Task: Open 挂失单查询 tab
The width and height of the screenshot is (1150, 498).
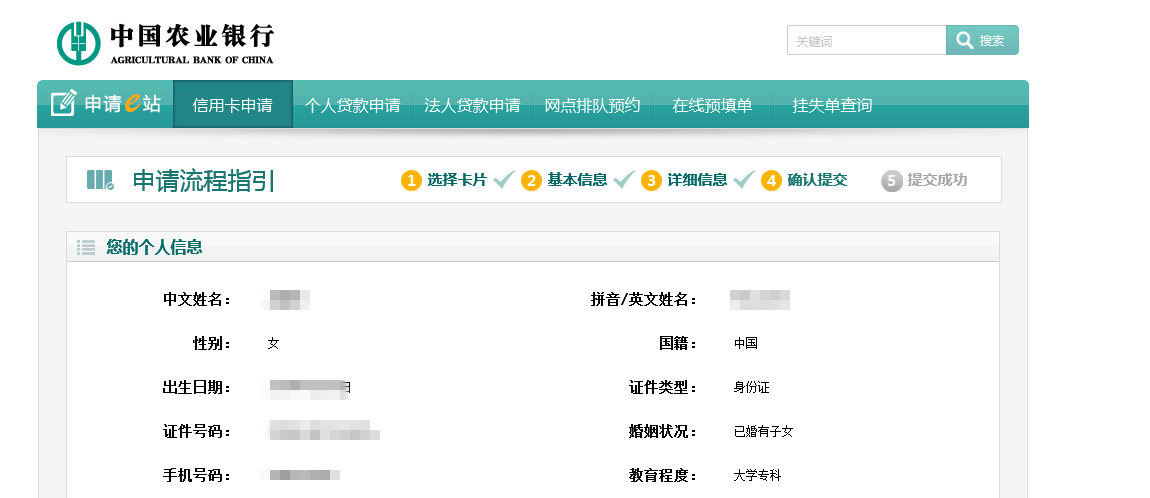Action: click(832, 105)
